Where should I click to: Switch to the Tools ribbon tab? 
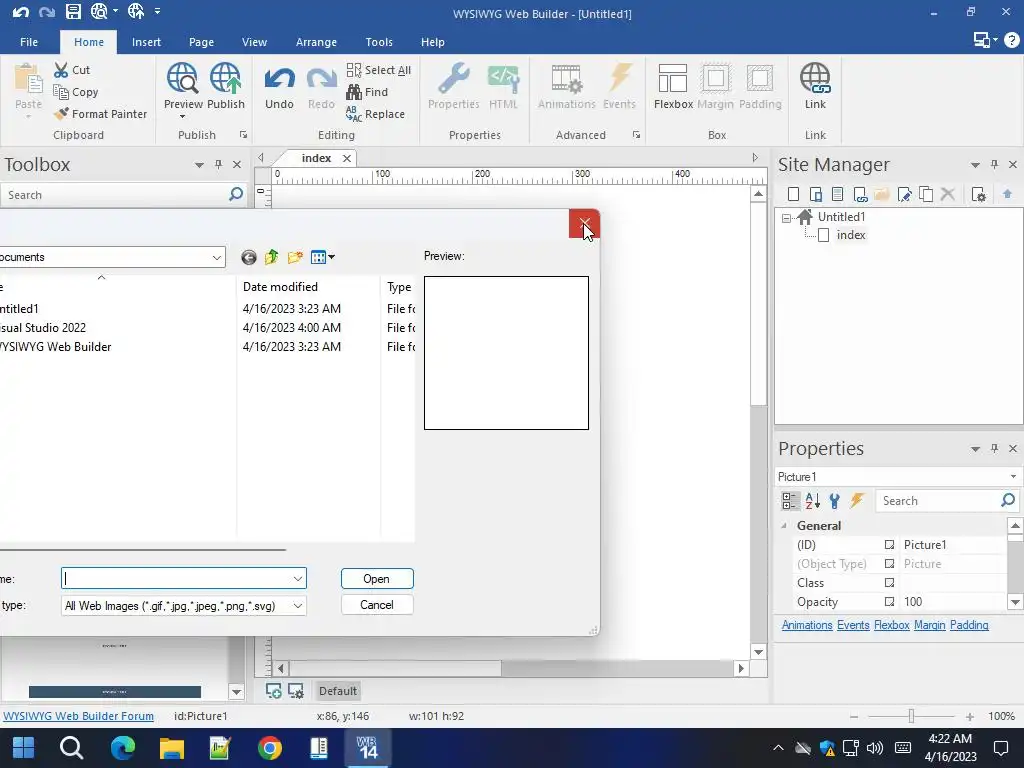379,42
